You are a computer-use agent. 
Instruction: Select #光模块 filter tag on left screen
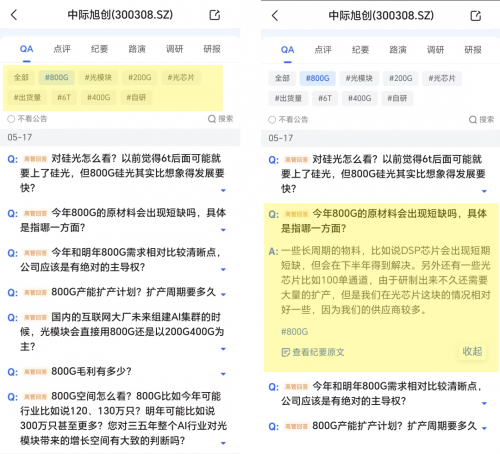pyautogui.click(x=98, y=78)
